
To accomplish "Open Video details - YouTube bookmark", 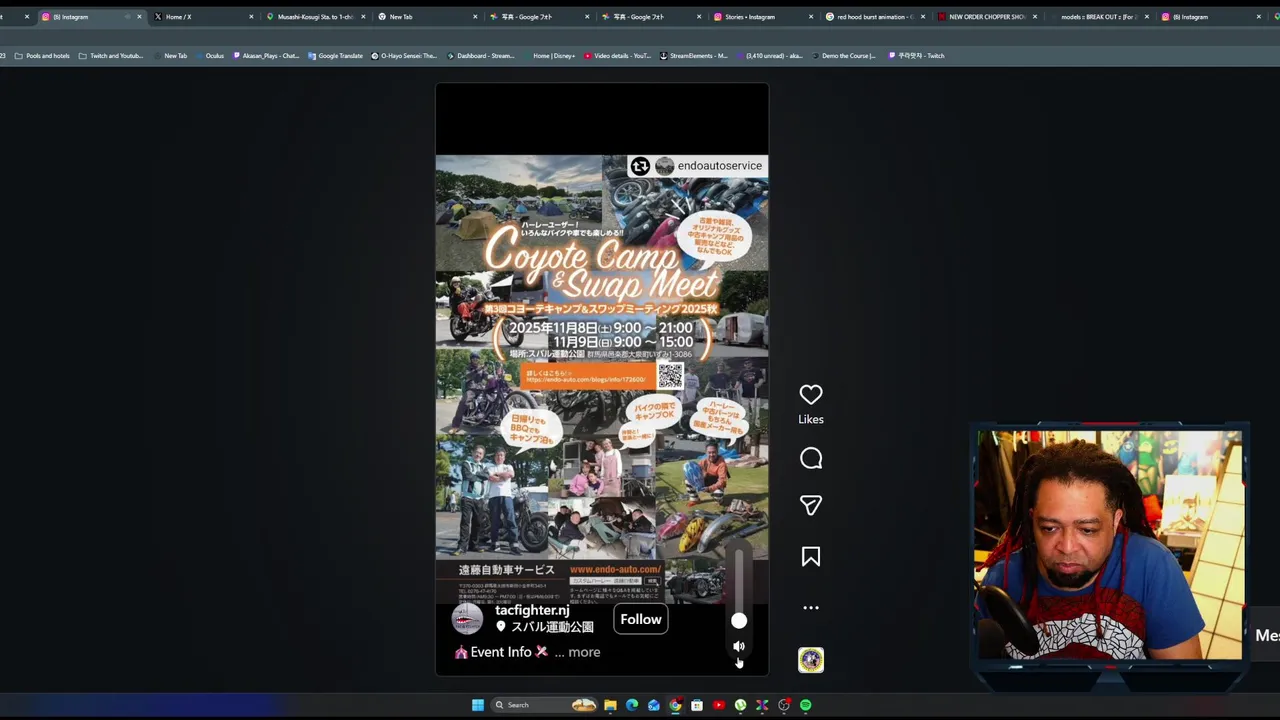I will tap(616, 56).
